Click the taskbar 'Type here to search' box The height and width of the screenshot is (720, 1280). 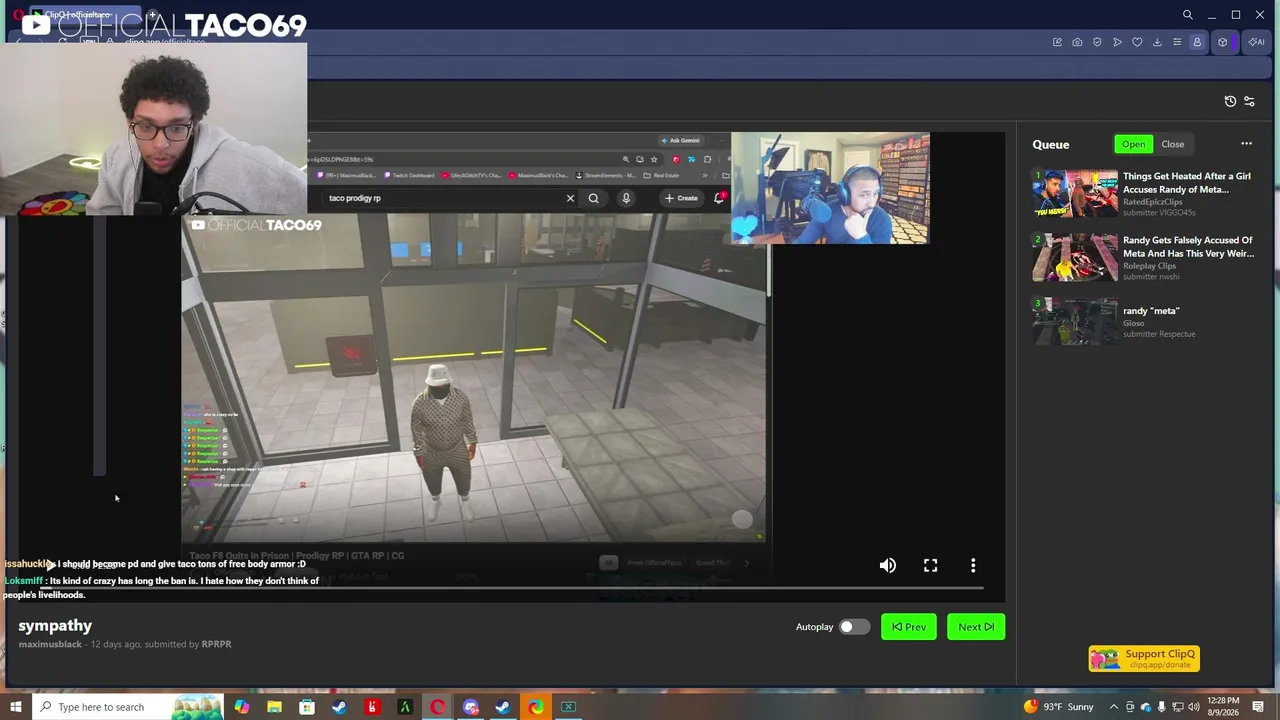pyautogui.click(x=128, y=707)
